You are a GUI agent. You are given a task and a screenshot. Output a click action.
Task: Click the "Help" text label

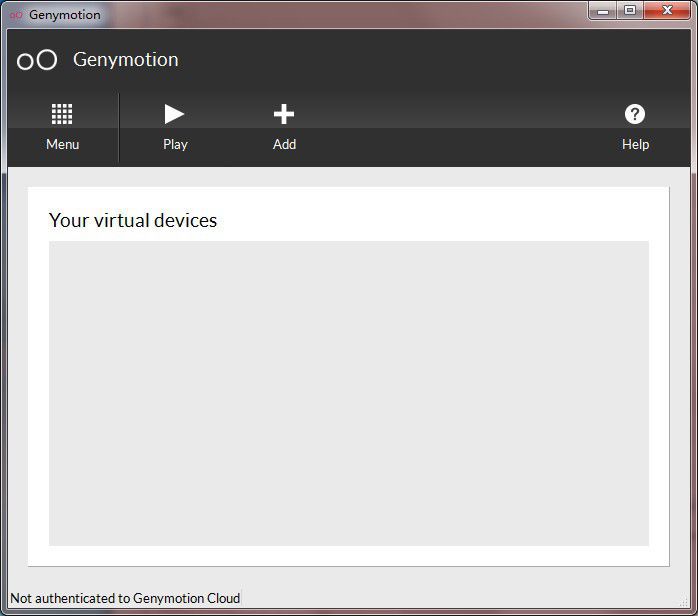click(x=635, y=144)
